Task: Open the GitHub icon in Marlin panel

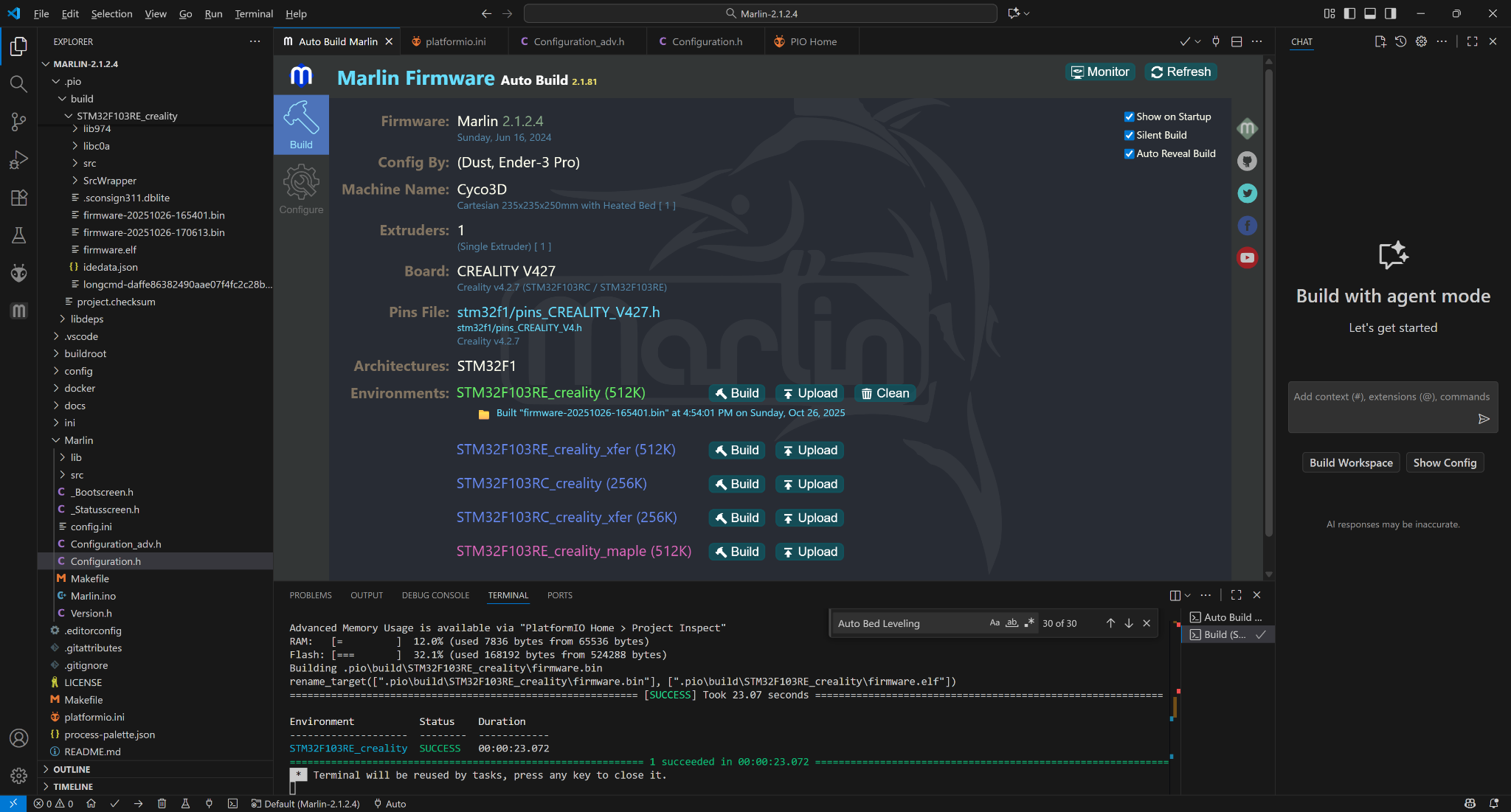Action: click(1247, 161)
